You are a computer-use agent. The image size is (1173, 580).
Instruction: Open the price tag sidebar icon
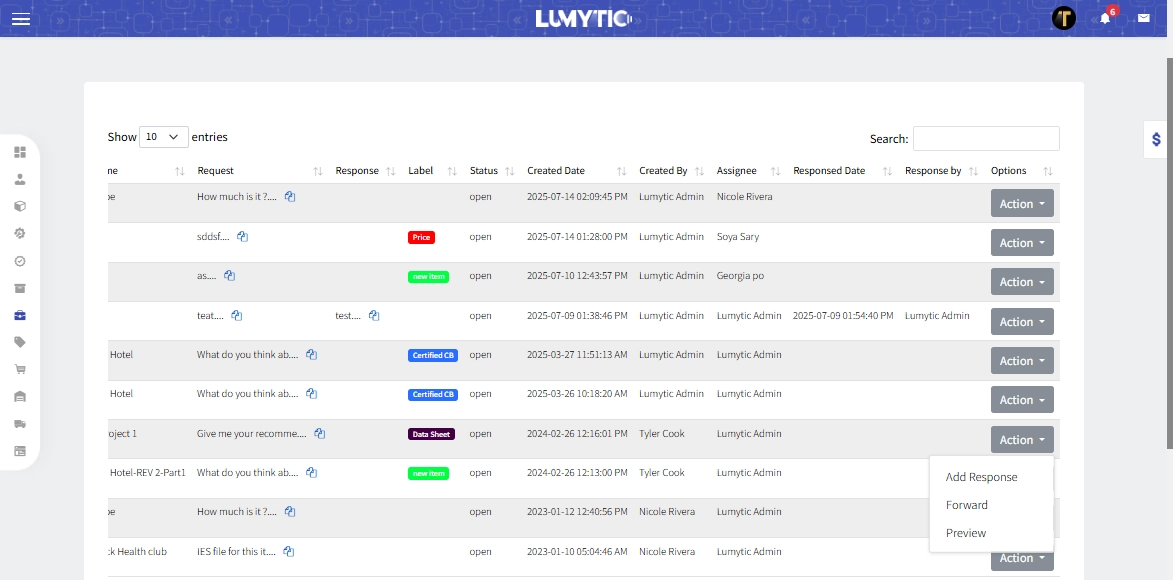20,342
